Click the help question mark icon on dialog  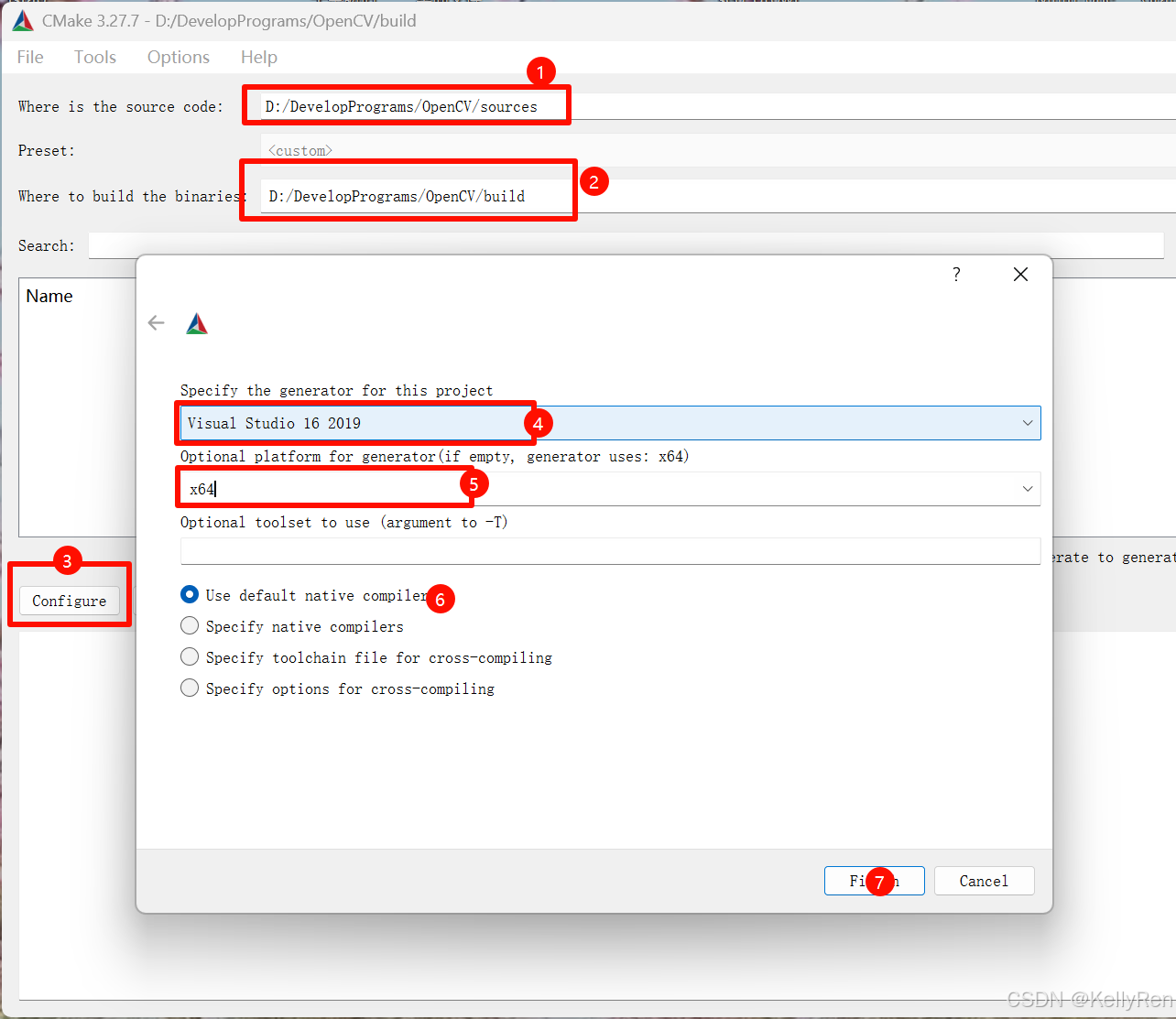coord(955,273)
